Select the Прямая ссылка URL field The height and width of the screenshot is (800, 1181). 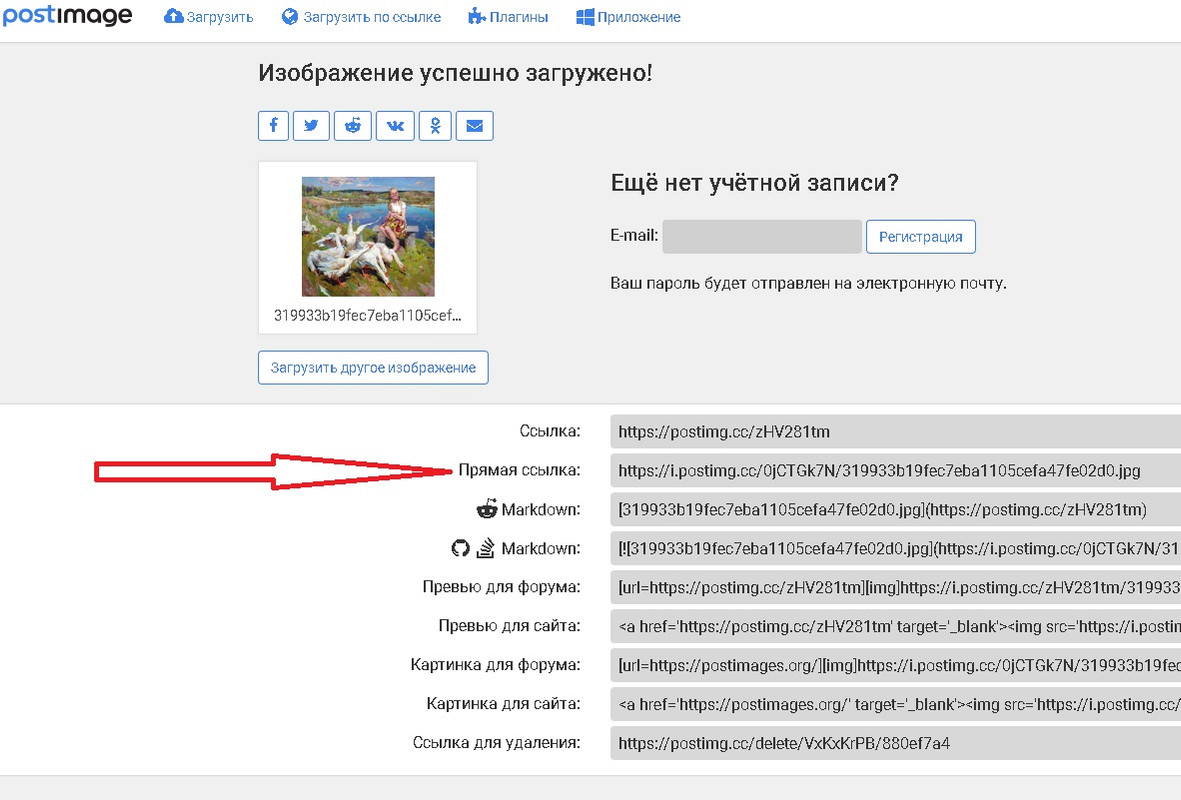pos(896,471)
